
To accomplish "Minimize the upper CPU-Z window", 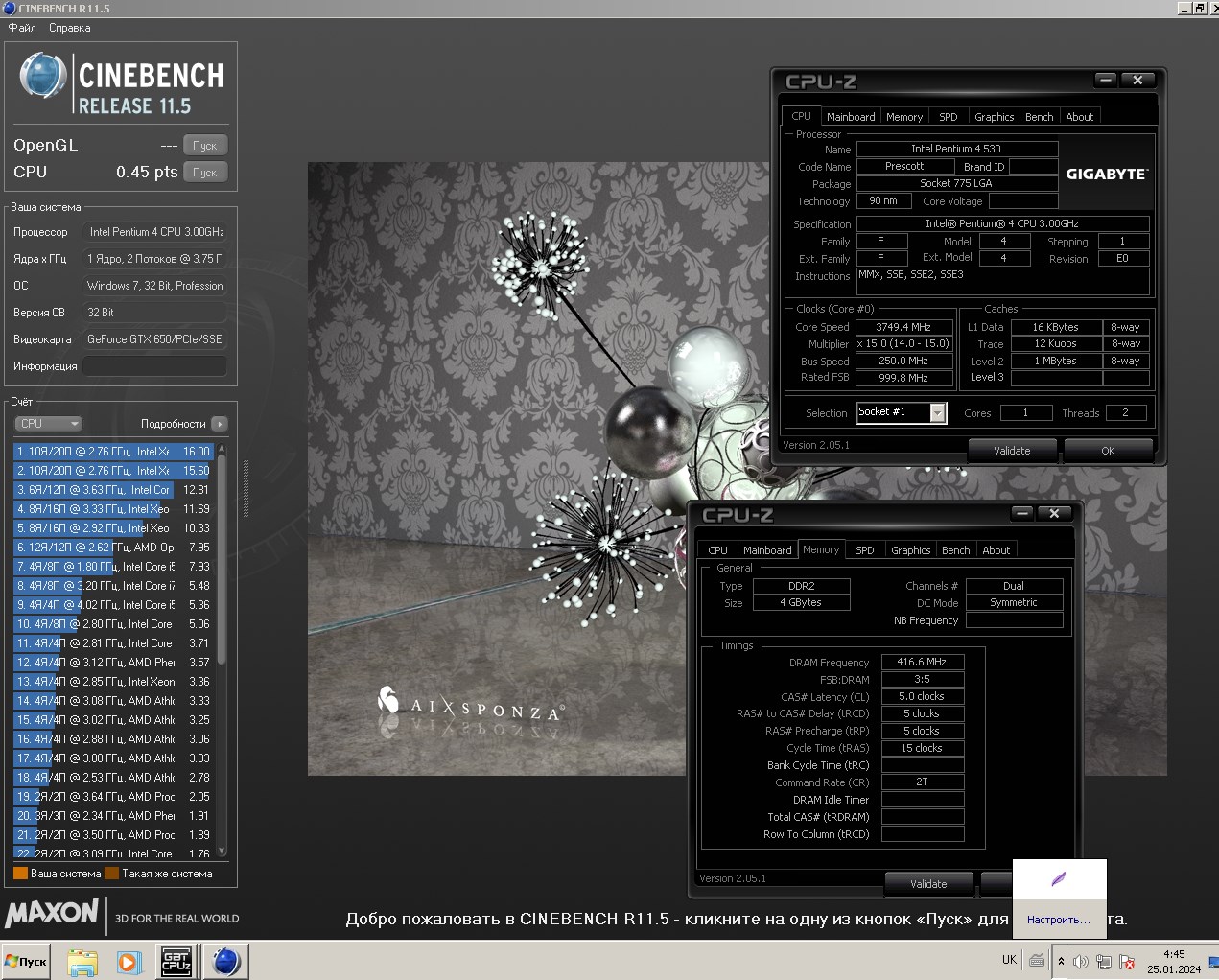I will (1106, 81).
